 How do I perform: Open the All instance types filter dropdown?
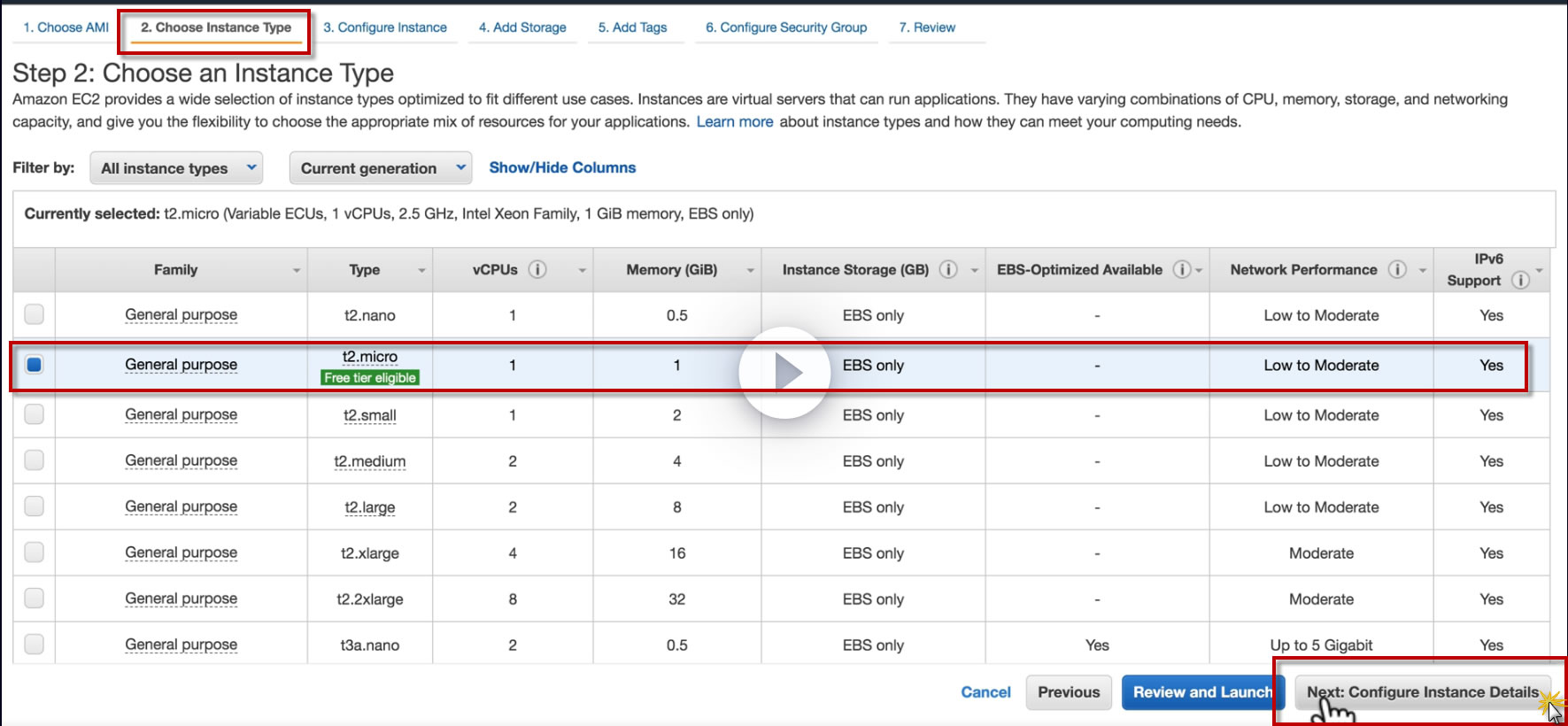tap(176, 168)
